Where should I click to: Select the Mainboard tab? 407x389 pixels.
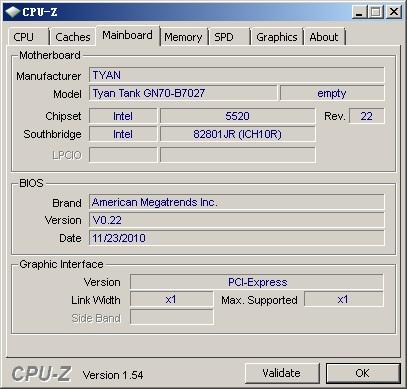coord(128,35)
